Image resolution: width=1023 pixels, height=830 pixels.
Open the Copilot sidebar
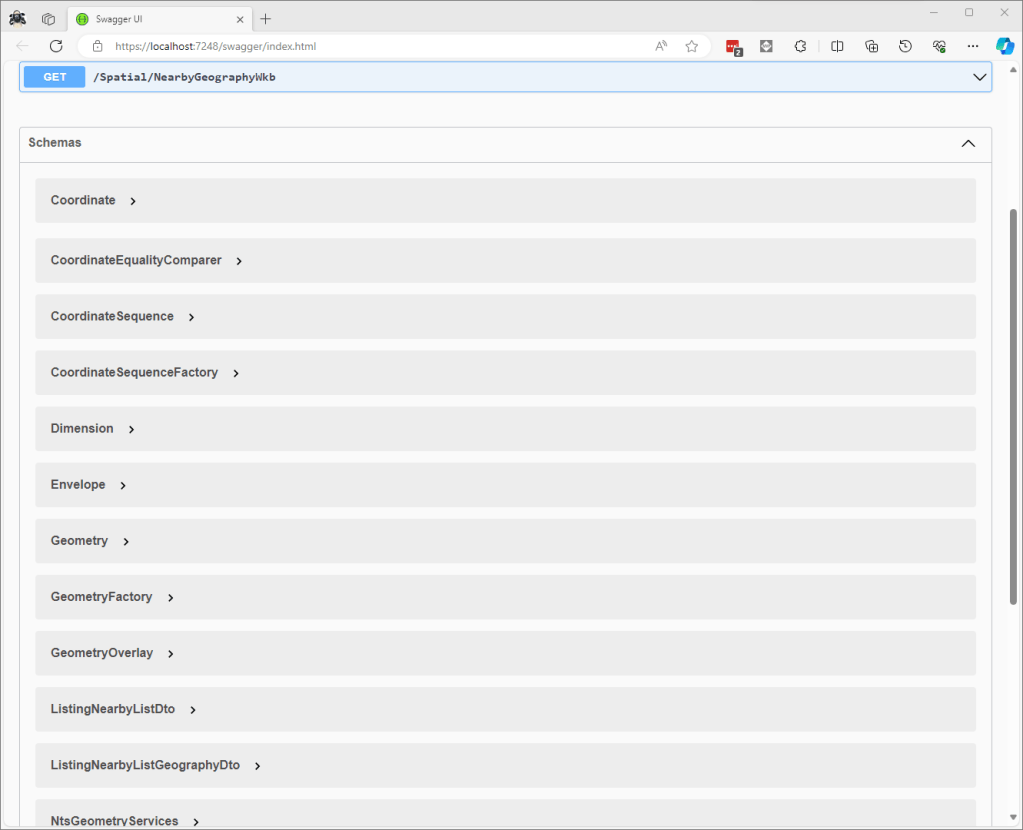(x=1004, y=46)
